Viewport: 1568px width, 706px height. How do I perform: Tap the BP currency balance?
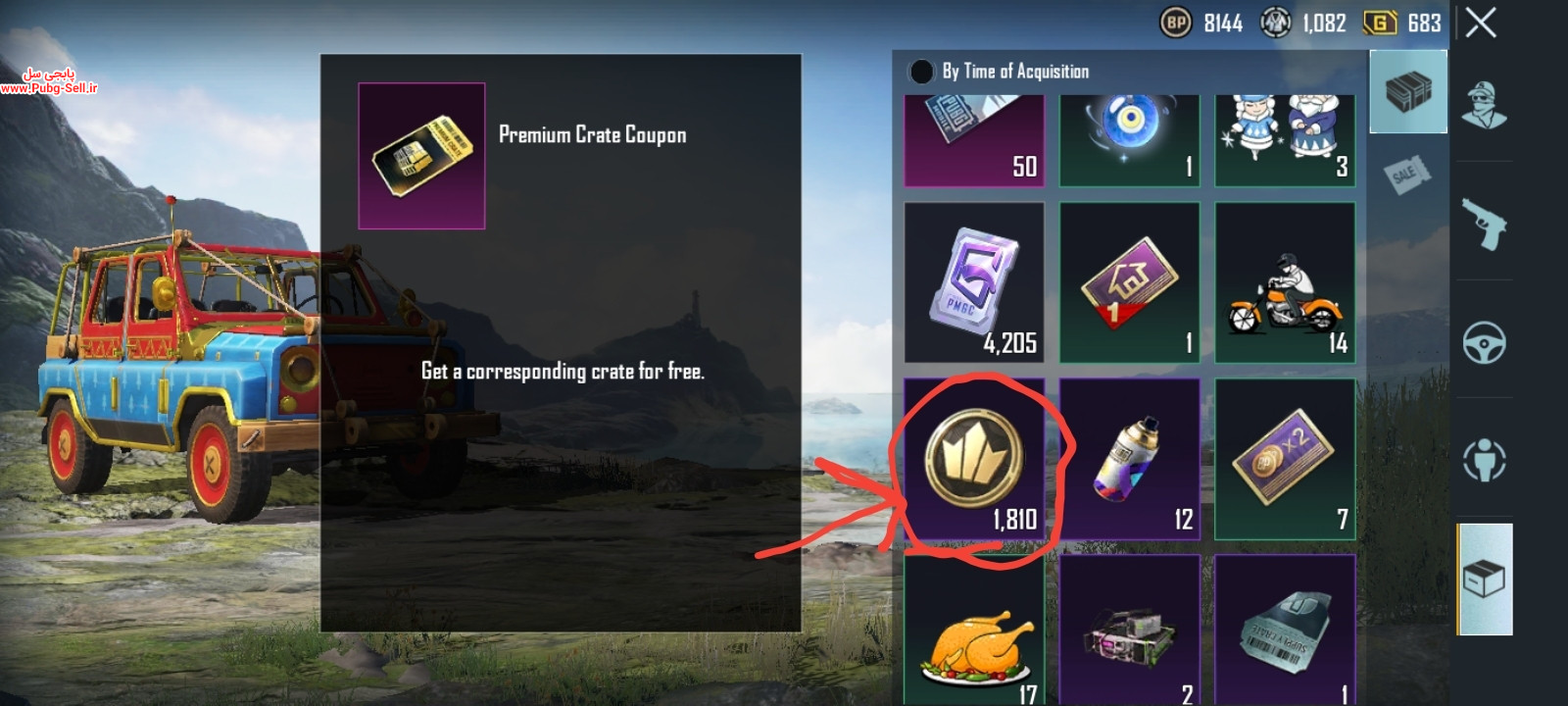coord(1201,23)
